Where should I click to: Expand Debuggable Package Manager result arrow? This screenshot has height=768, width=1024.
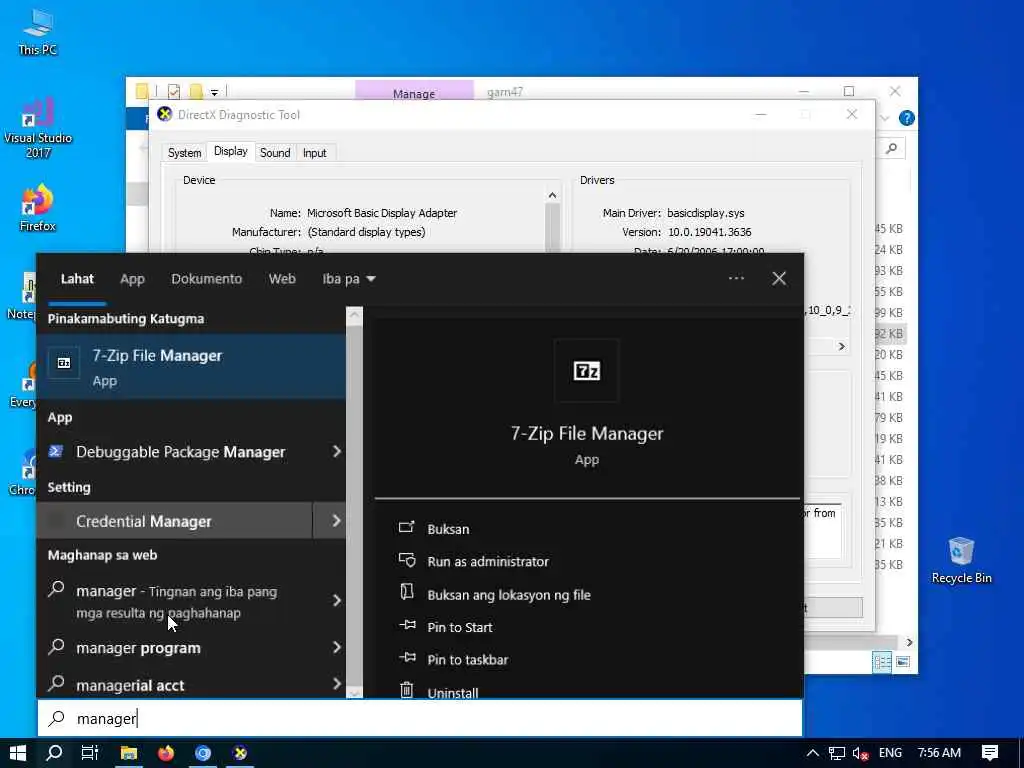(x=336, y=451)
